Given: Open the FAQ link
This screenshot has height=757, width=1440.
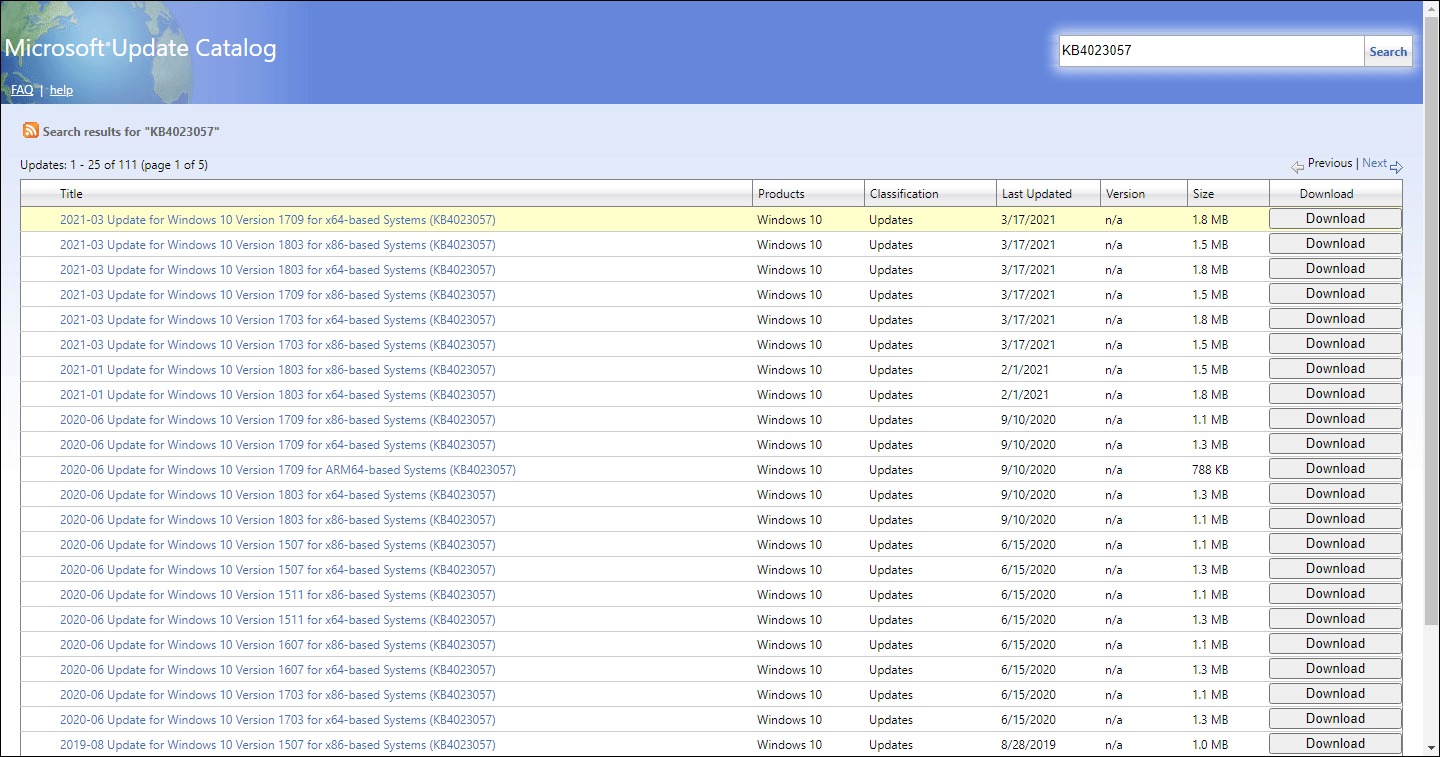Looking at the screenshot, I should click(x=22, y=90).
